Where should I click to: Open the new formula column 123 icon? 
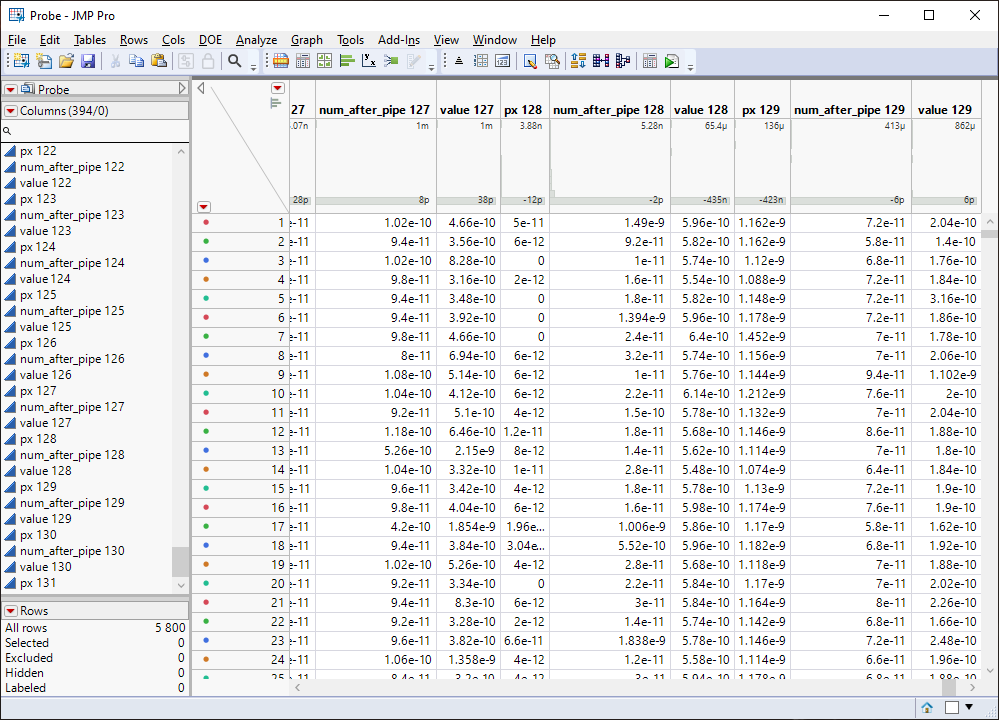[503, 61]
